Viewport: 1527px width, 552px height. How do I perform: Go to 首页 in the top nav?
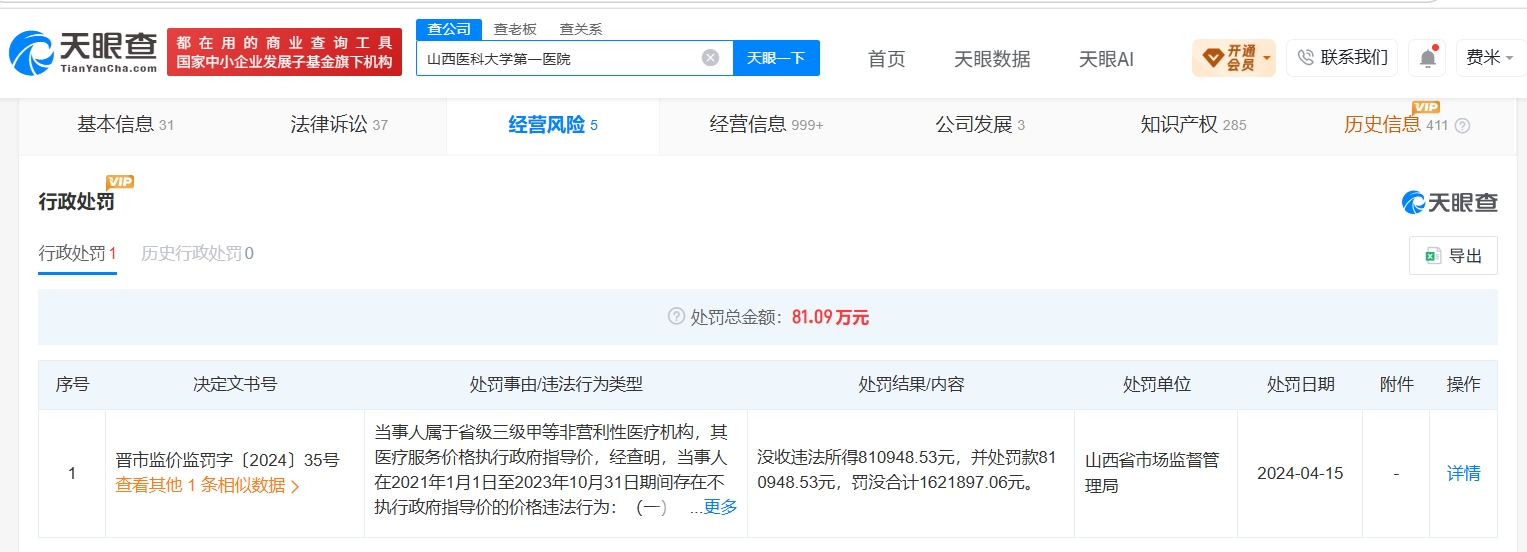(x=886, y=59)
